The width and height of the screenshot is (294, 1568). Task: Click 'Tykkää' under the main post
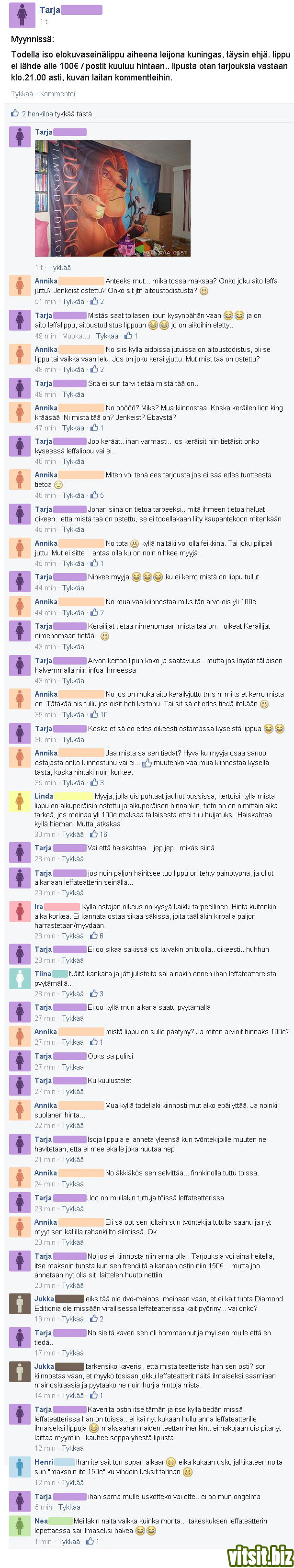point(22,94)
